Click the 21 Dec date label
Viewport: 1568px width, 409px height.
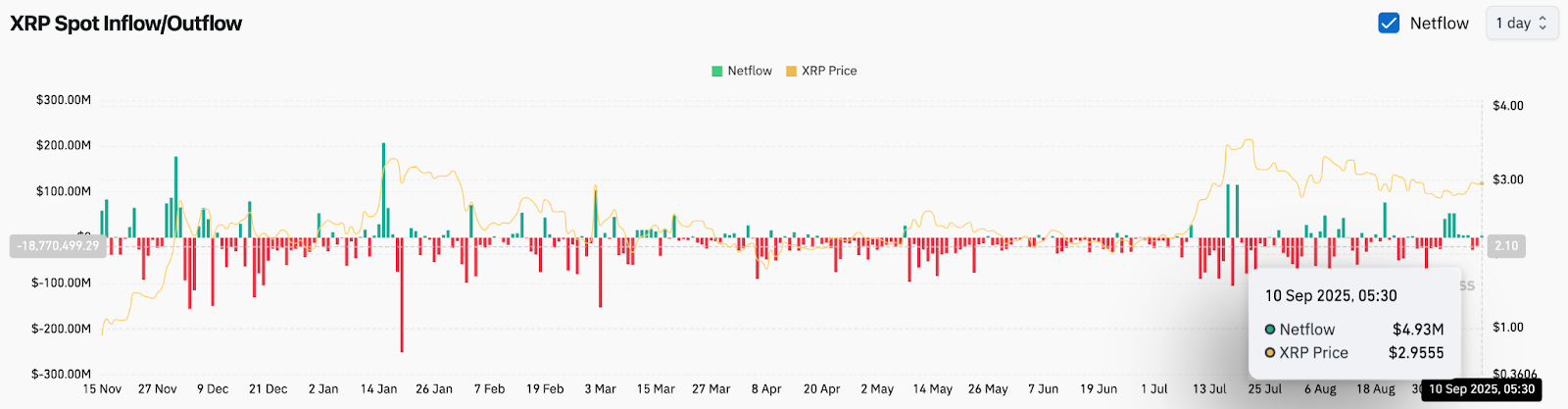[269, 389]
